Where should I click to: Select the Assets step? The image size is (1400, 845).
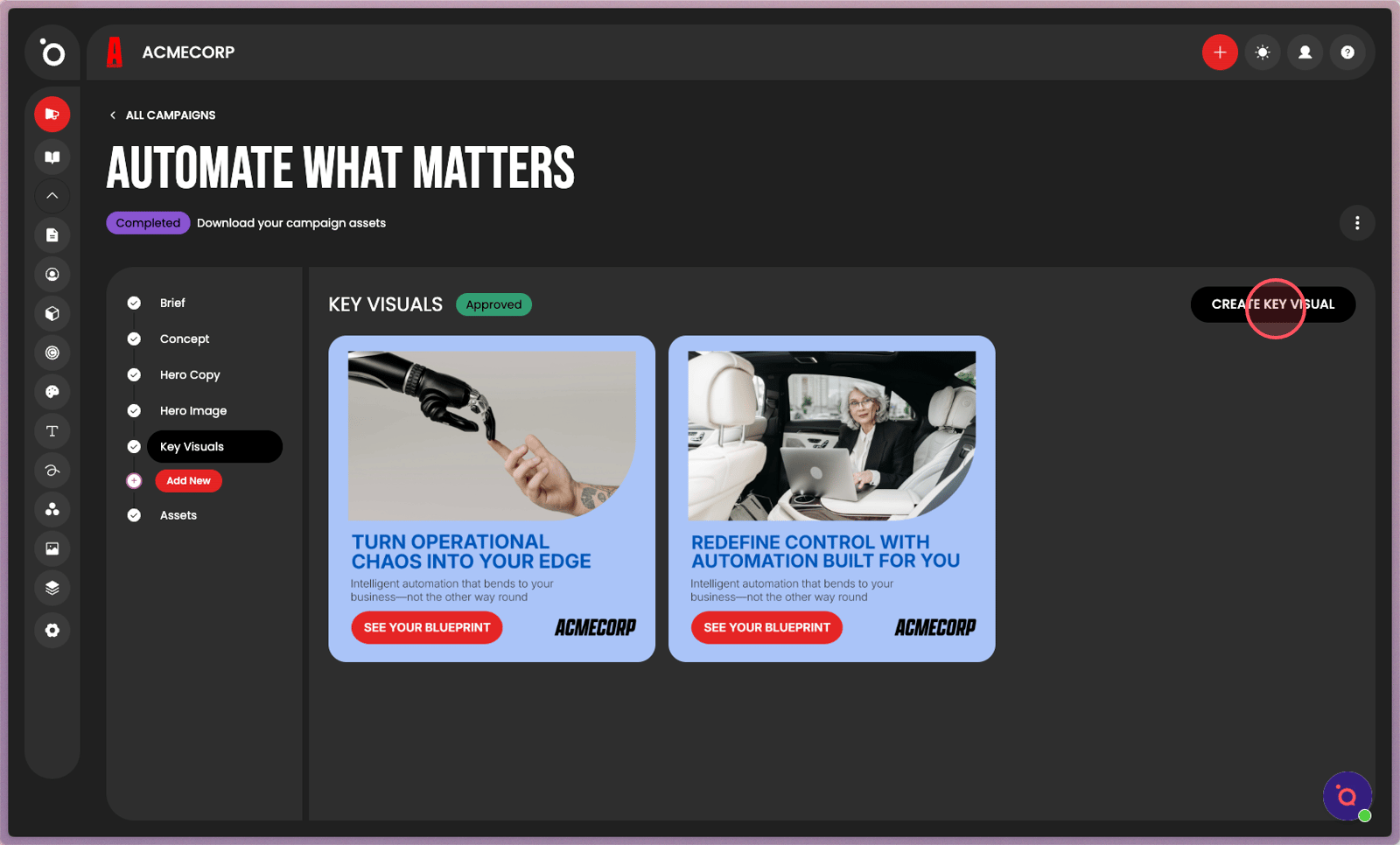(x=178, y=515)
